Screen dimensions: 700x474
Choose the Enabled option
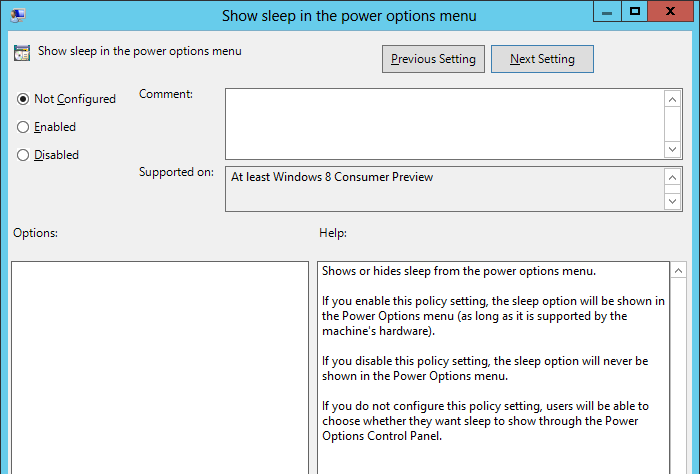[23, 127]
